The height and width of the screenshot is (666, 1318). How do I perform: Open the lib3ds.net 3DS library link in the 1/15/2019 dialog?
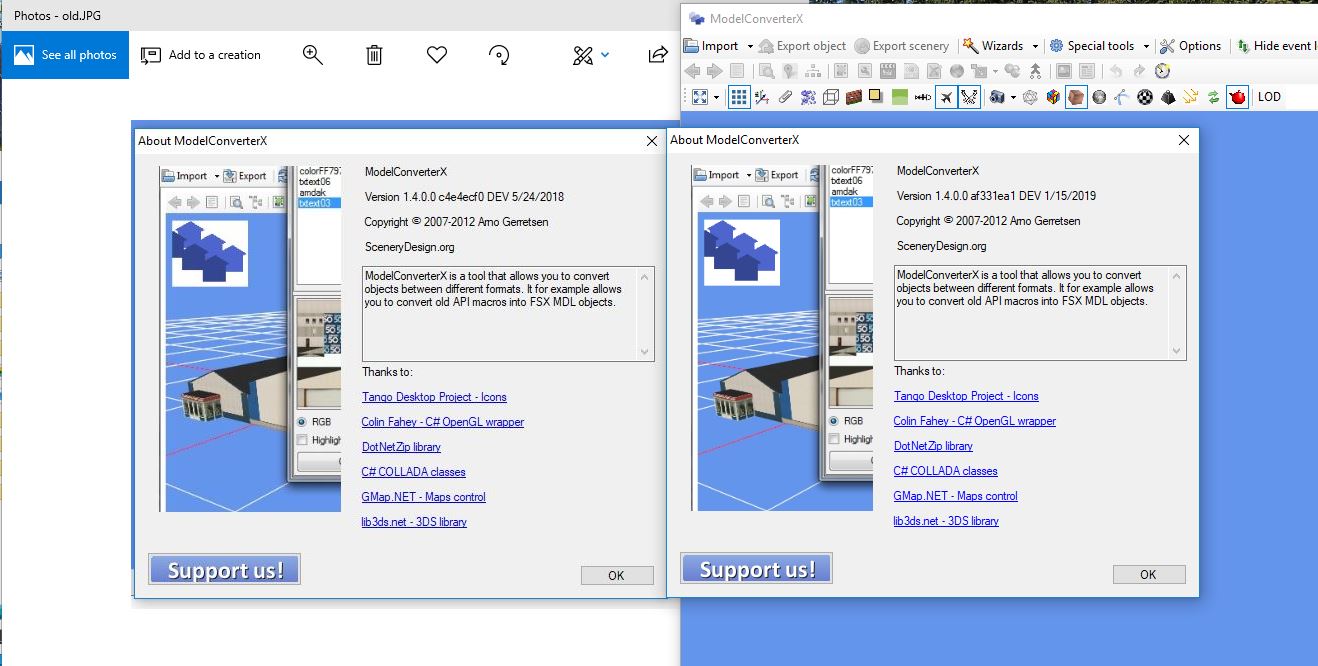pos(946,521)
